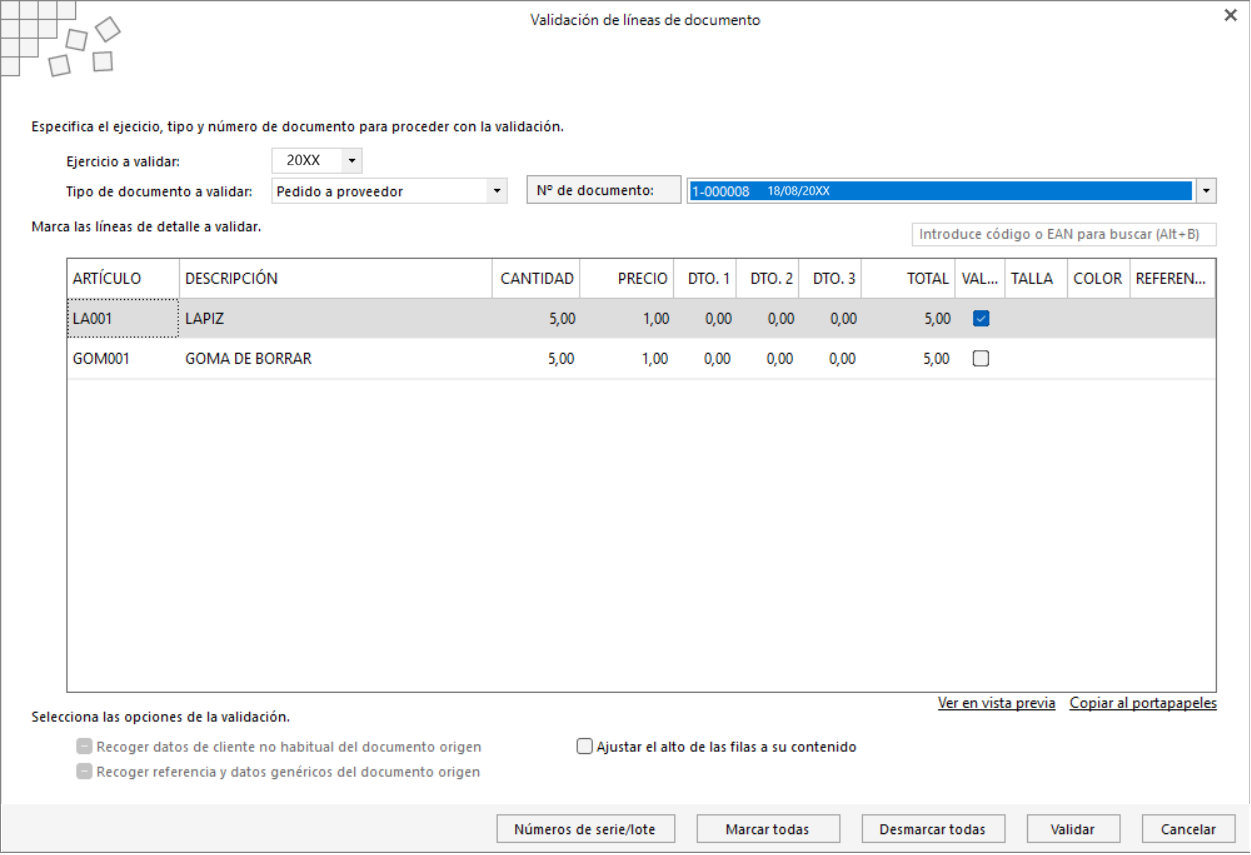Open the Ejercicio a validar dropdown

click(x=352, y=161)
